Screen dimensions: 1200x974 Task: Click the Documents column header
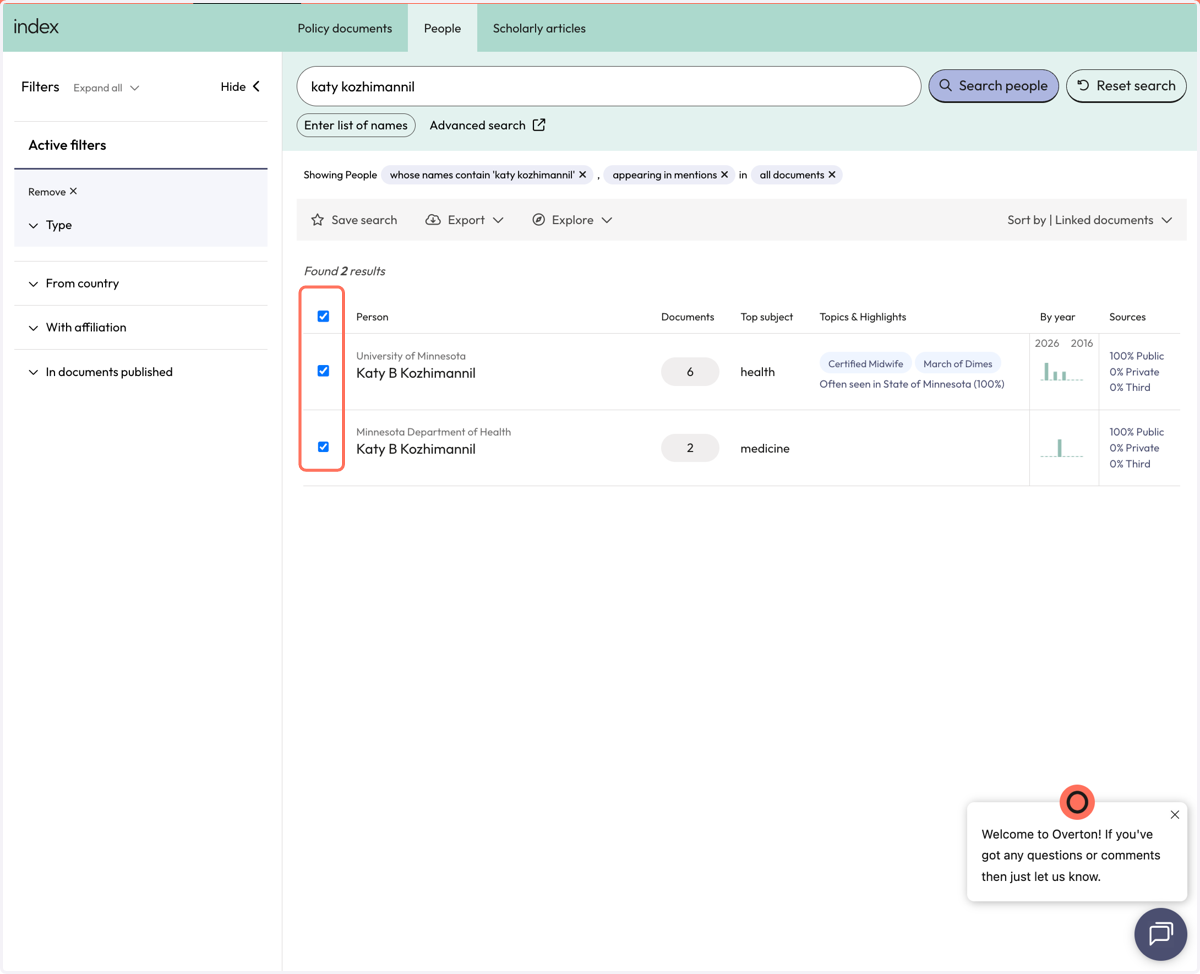(688, 317)
